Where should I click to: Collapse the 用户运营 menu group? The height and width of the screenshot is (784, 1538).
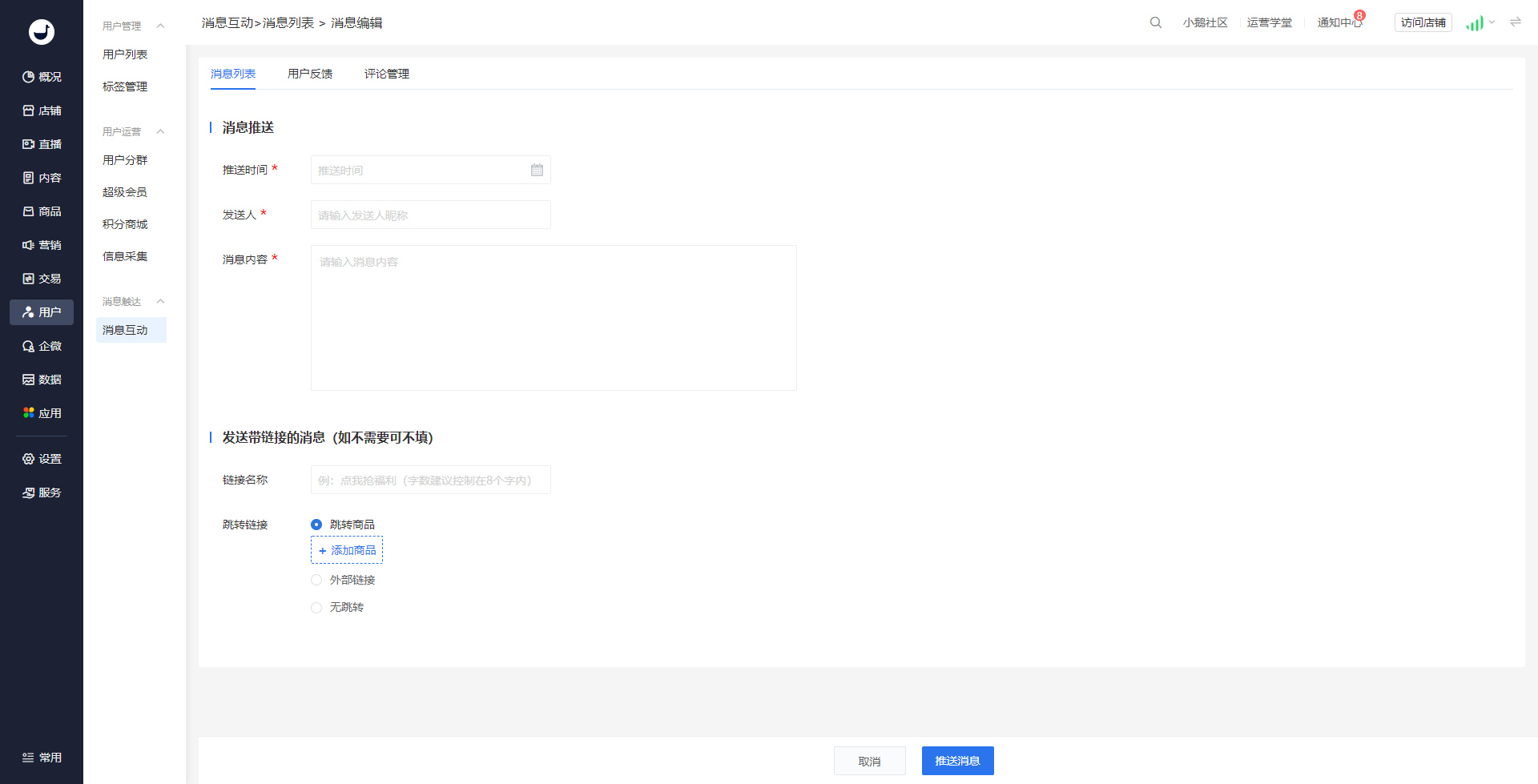[x=160, y=131]
